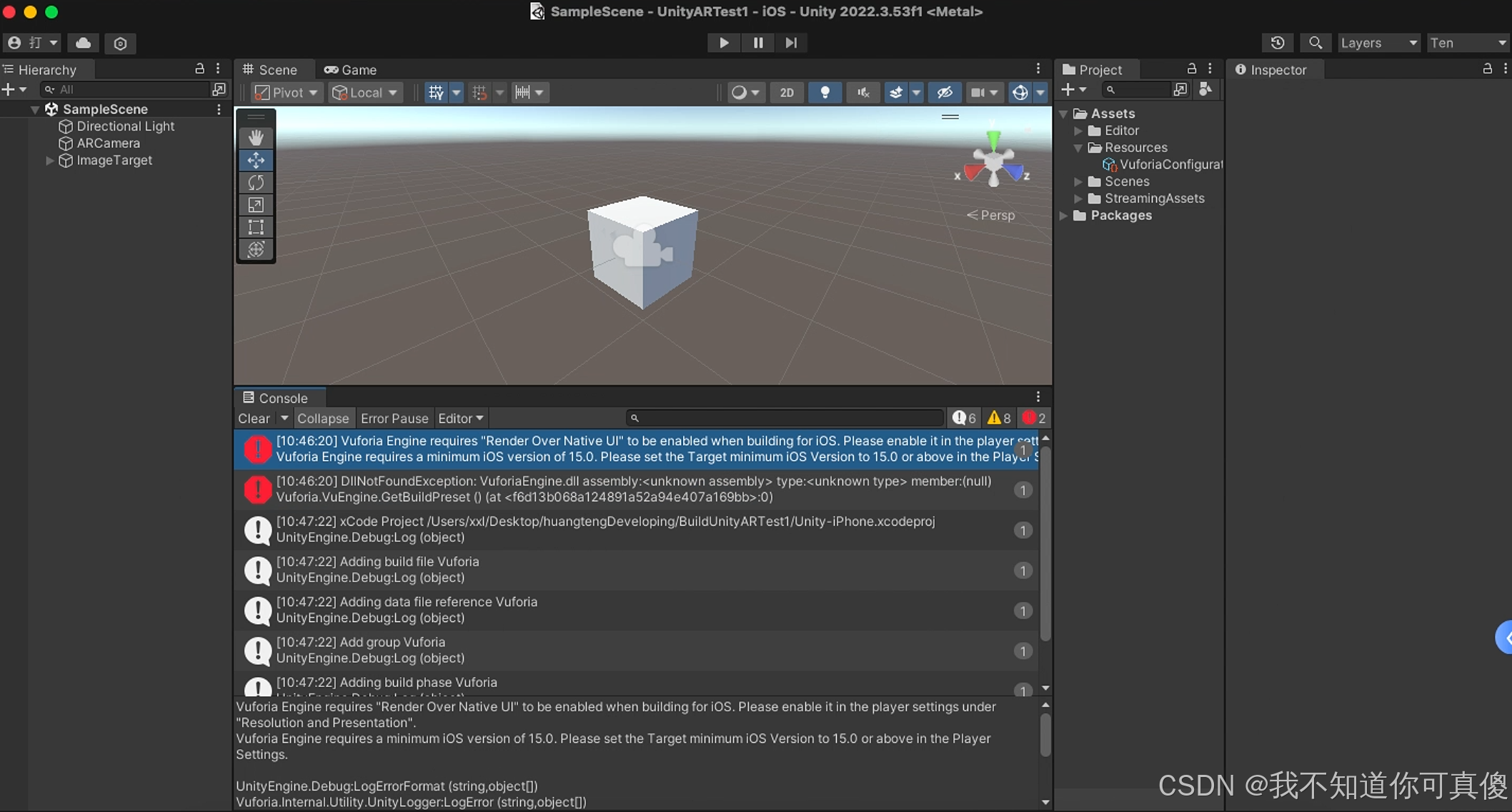Toggle Error Pause in console

tap(394, 418)
